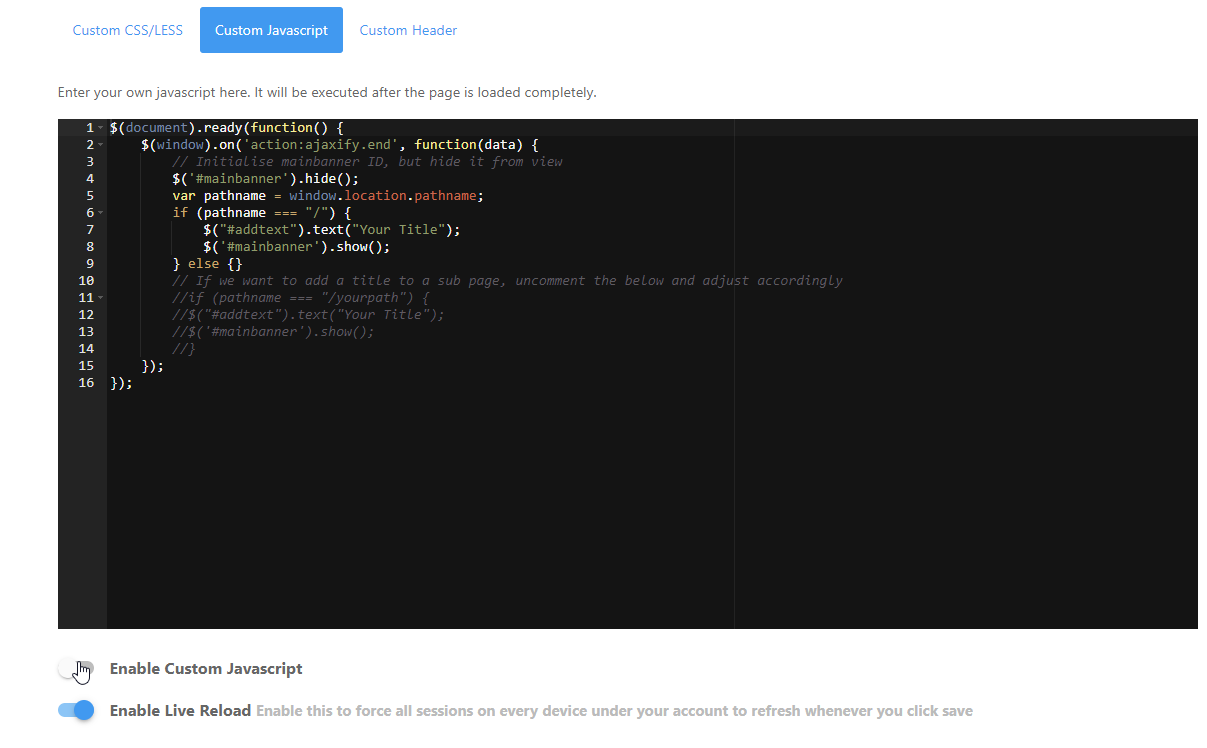Image resolution: width=1207 pixels, height=748 pixels.
Task: Fold the if block at line 6
Action: click(101, 213)
